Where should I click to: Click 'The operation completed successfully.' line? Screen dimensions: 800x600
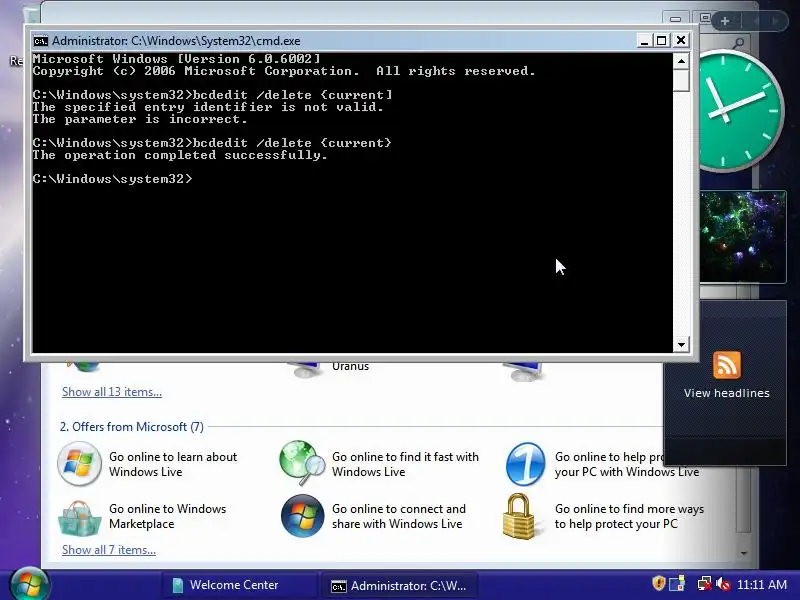(180, 155)
